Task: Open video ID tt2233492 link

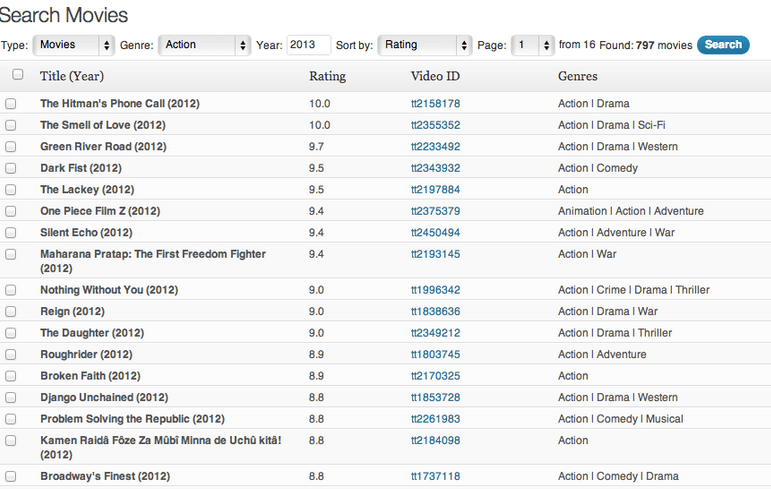Action: (x=435, y=147)
